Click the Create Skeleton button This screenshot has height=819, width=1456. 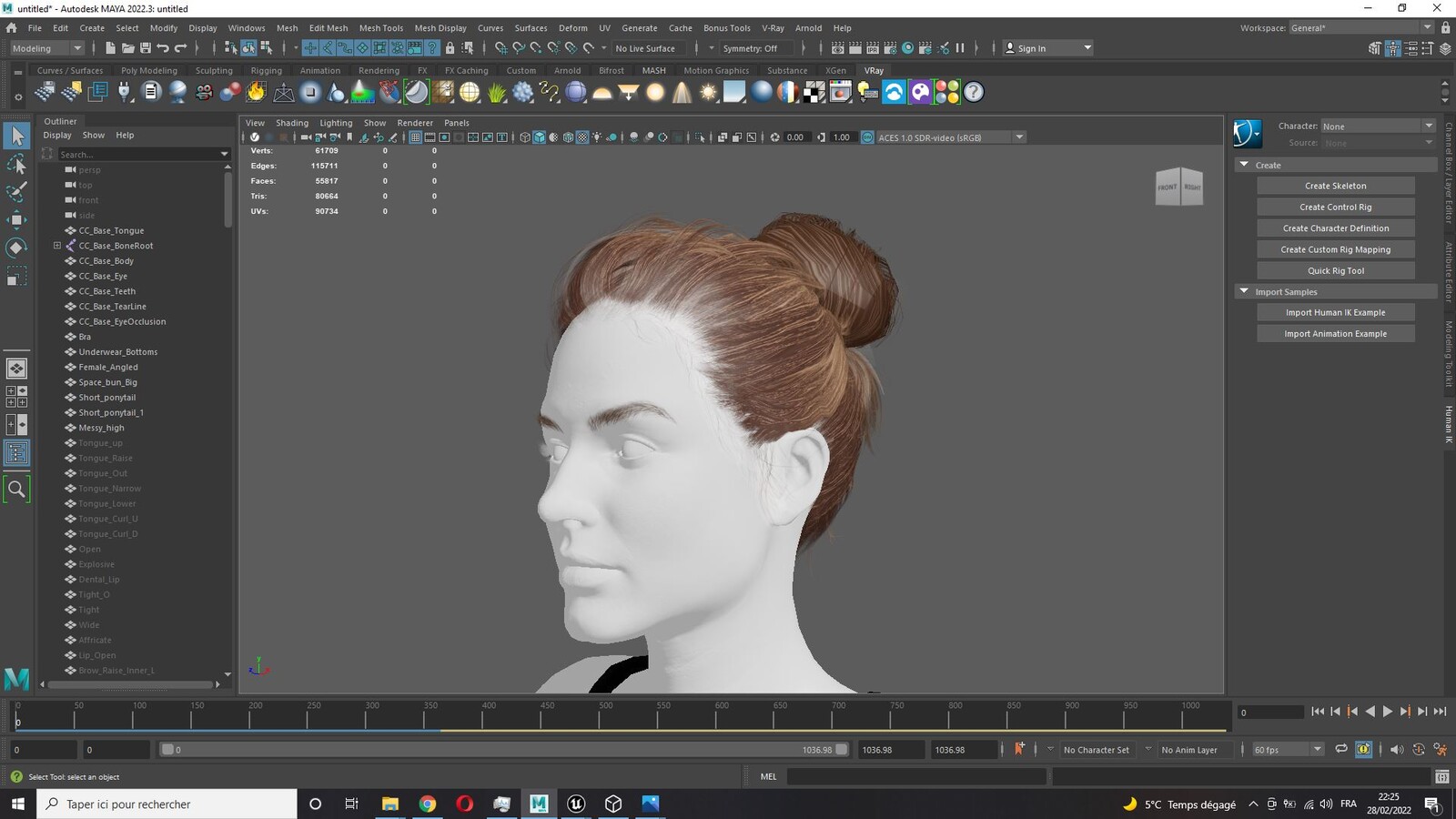click(1335, 186)
